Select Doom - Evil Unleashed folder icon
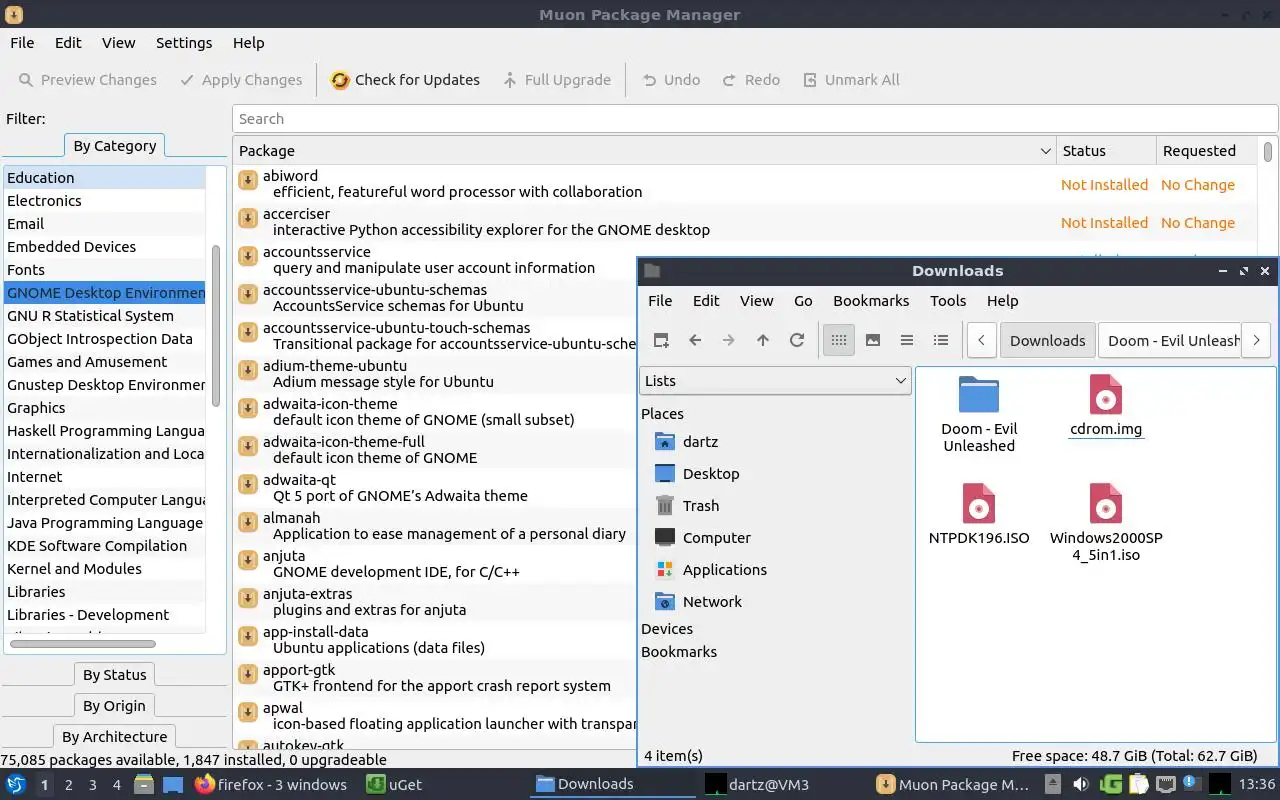The image size is (1280, 800). click(979, 394)
